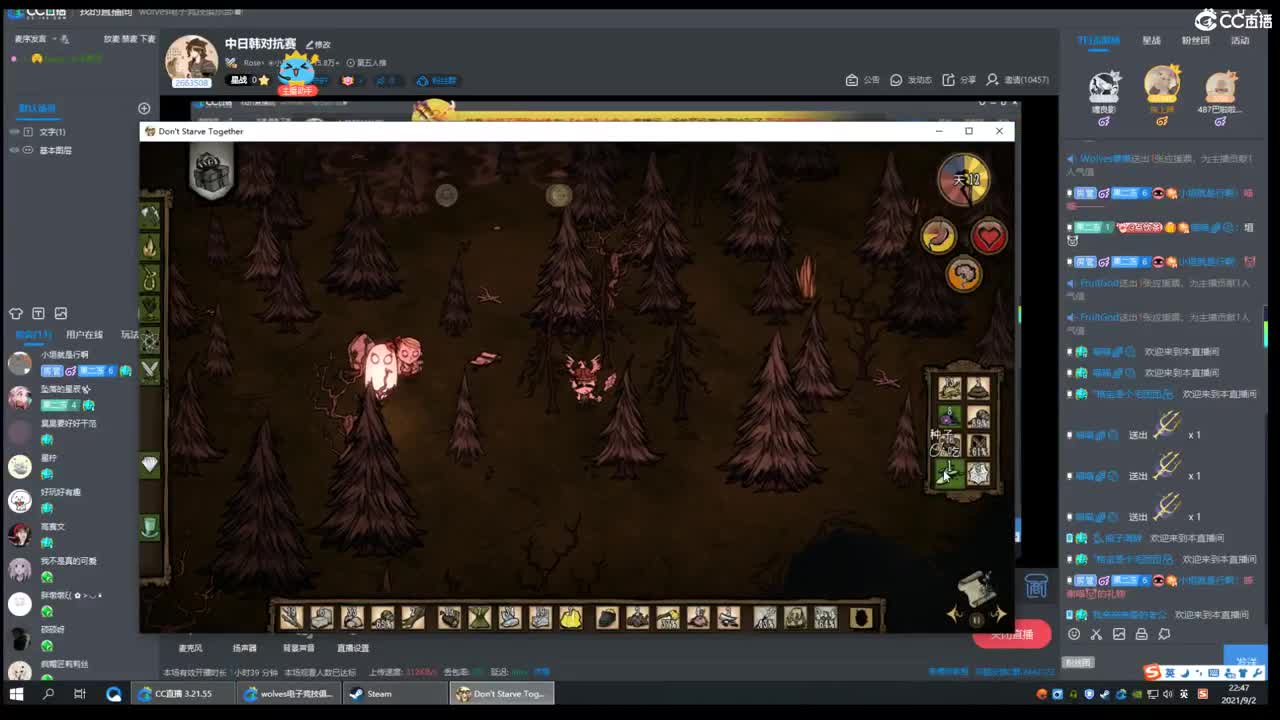Open the Task View taskbar icon
The width and height of the screenshot is (1280, 720).
(x=80, y=693)
